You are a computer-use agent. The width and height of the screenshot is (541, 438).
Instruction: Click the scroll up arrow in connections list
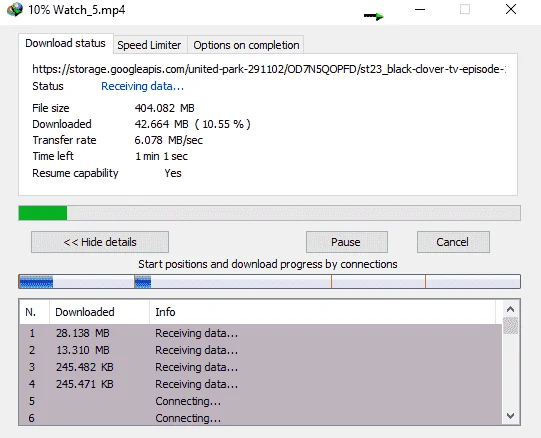511,309
